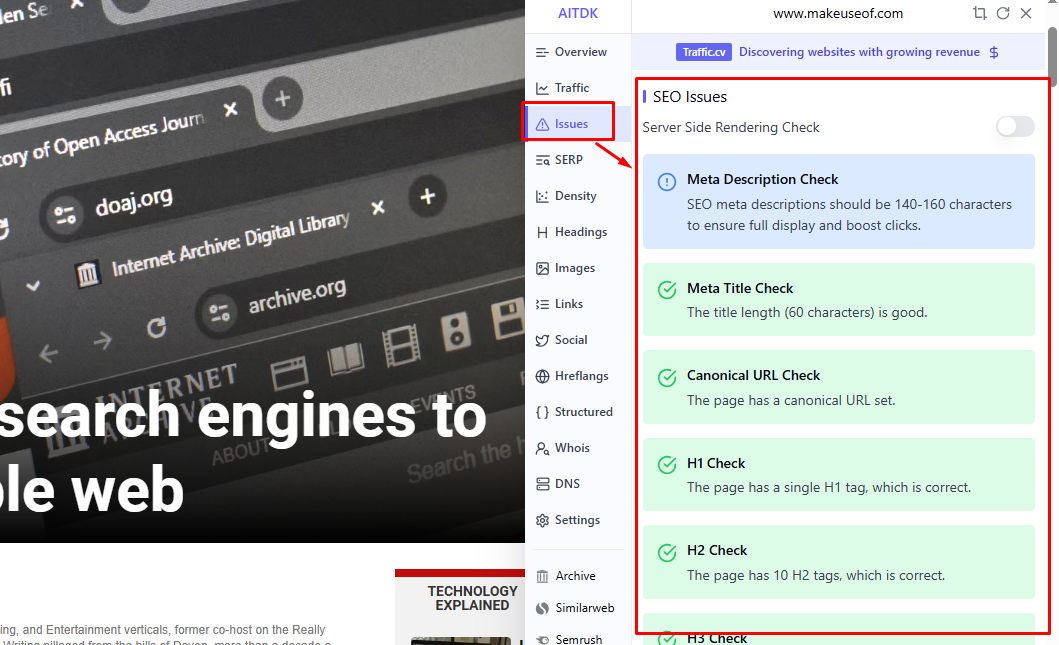
Task: Click the 'Meta Title Check' heading
Action: click(740, 288)
